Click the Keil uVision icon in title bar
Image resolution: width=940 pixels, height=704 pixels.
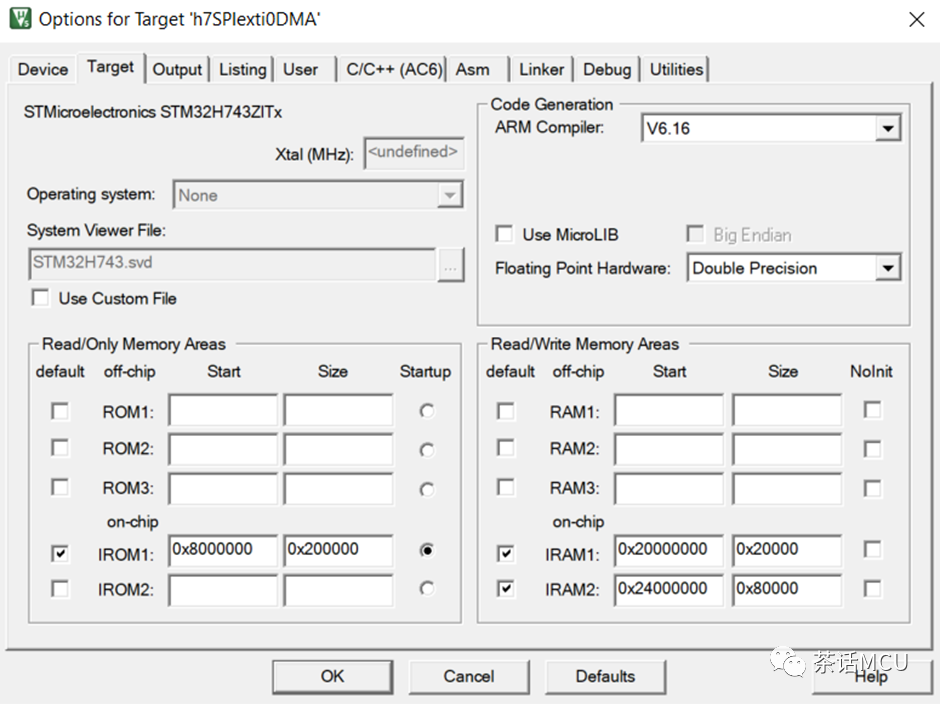[20, 19]
